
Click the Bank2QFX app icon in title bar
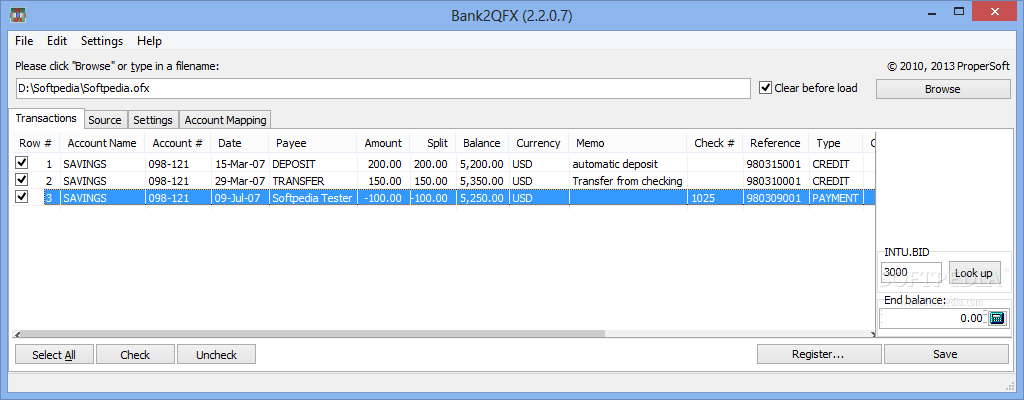click(19, 14)
